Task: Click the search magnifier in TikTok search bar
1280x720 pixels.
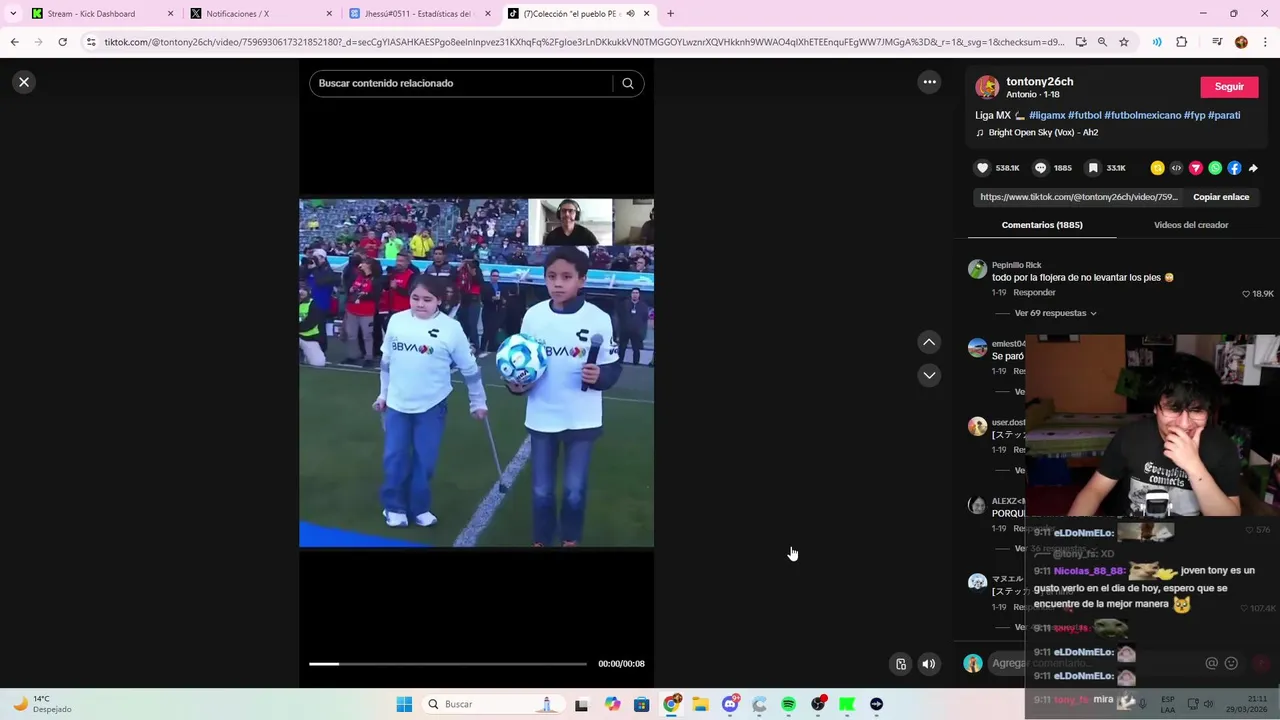Action: pos(628,83)
